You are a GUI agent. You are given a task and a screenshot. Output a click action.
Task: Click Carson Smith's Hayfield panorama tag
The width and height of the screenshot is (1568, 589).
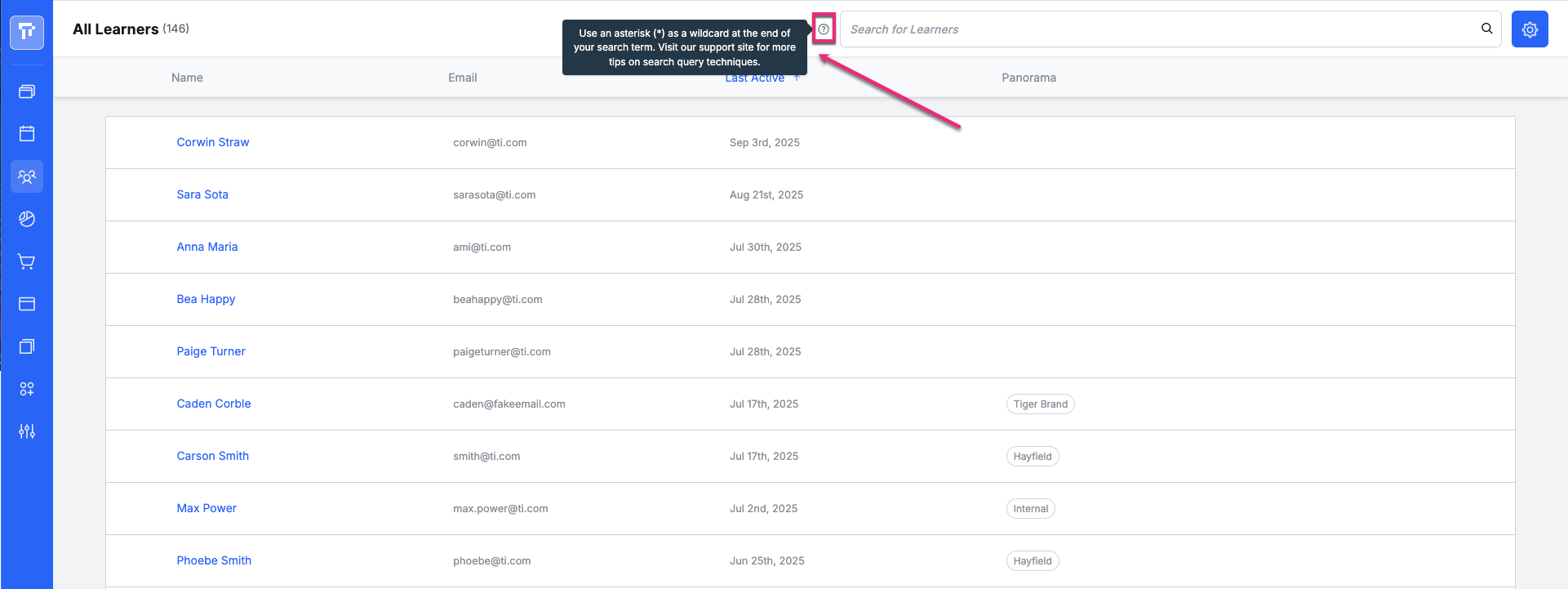point(1033,457)
